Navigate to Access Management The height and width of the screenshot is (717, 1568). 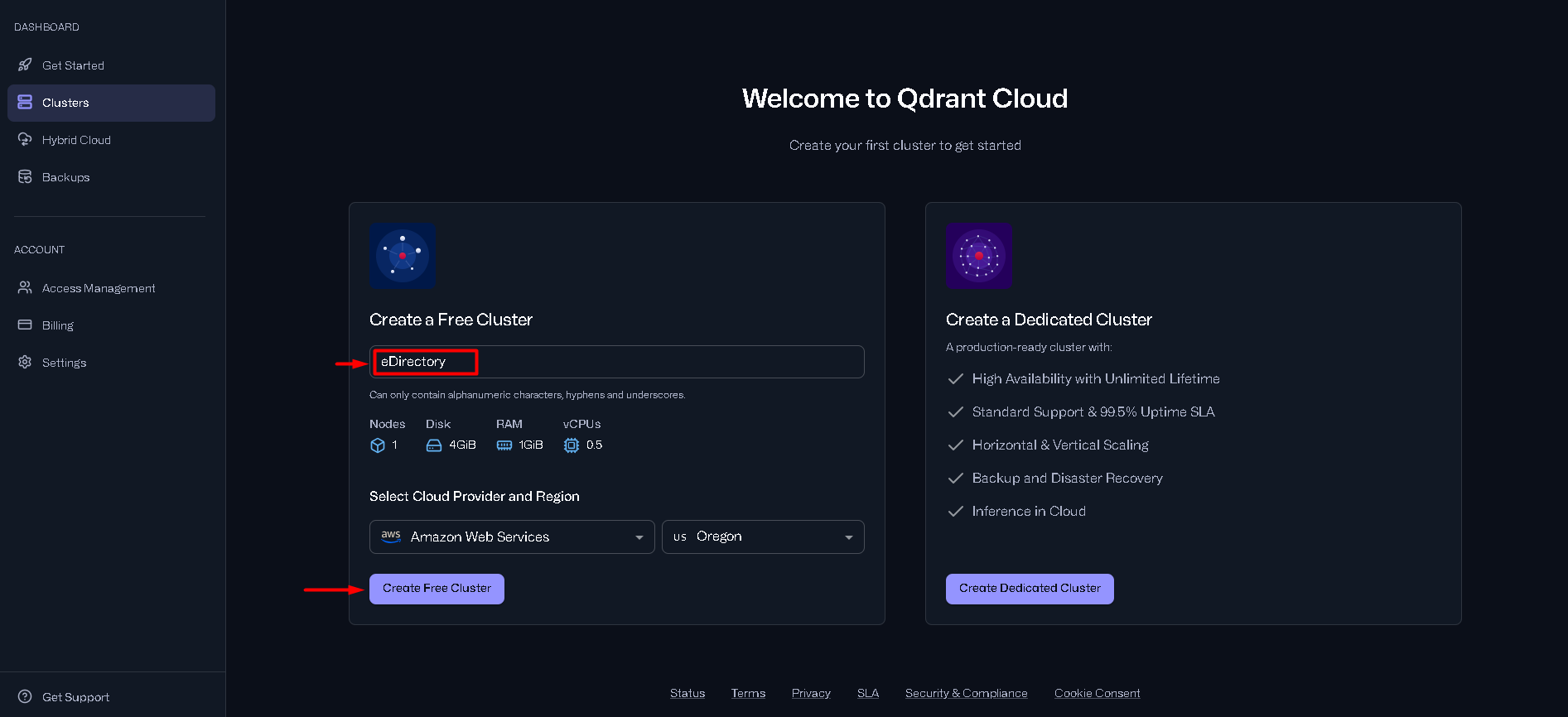[111, 288]
